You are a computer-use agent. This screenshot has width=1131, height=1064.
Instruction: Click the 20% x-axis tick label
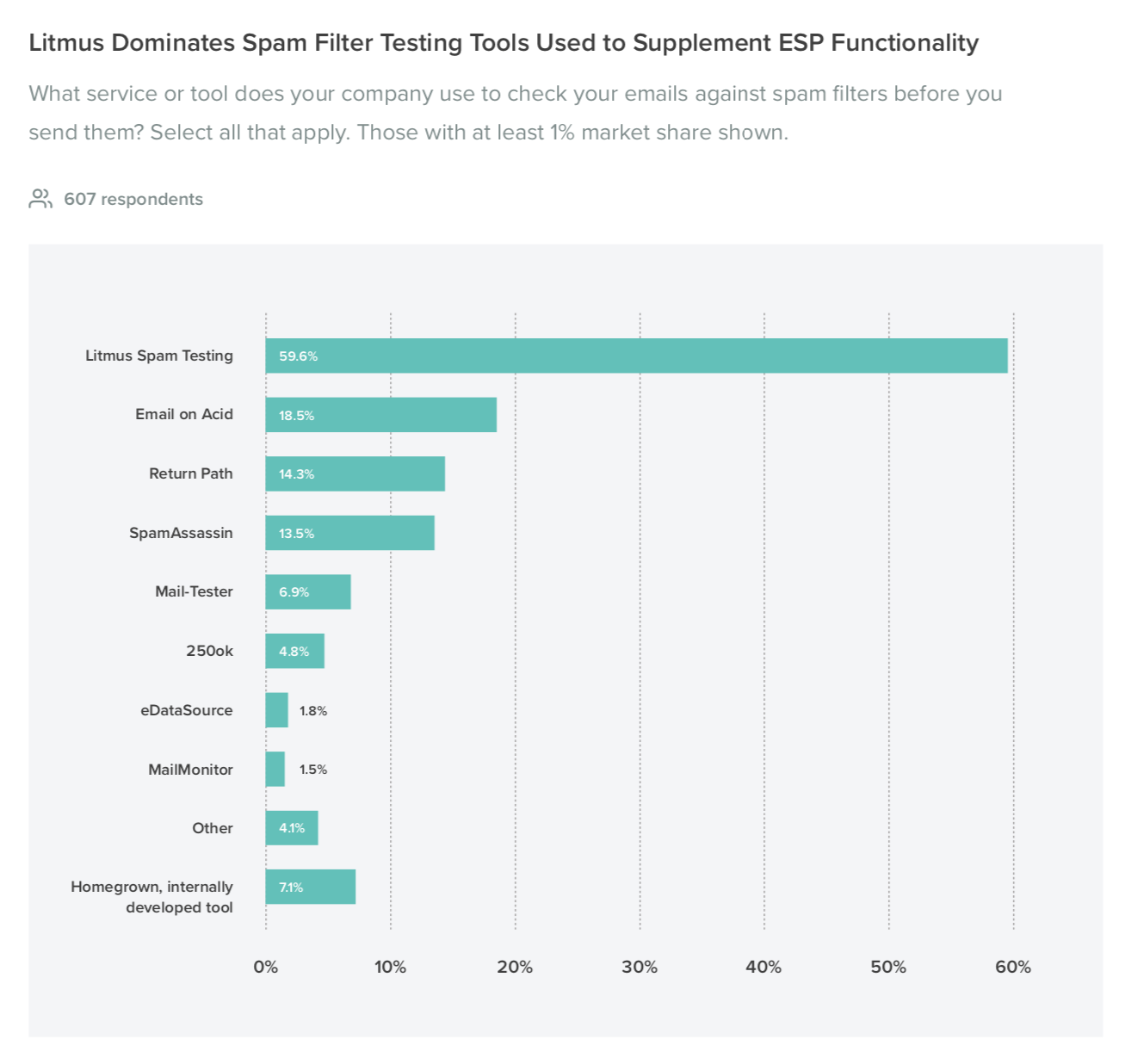click(x=515, y=967)
